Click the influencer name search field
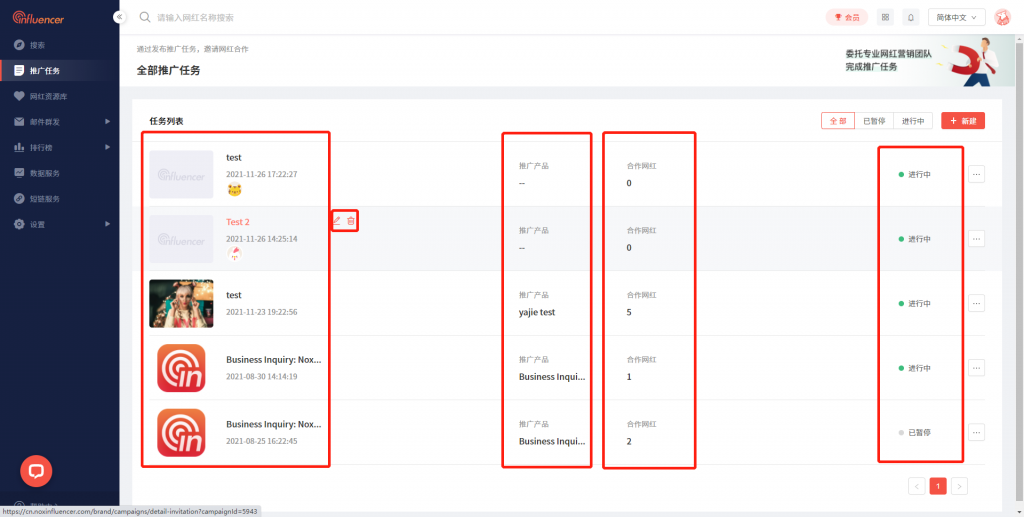The image size is (1024, 517). (x=300, y=17)
